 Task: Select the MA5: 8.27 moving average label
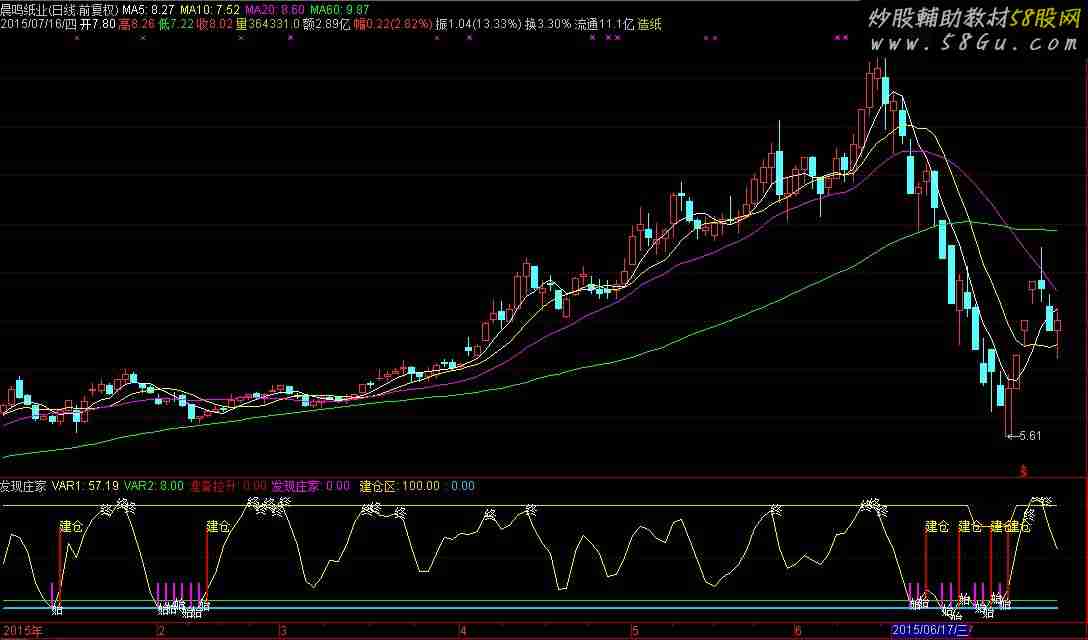[148, 10]
